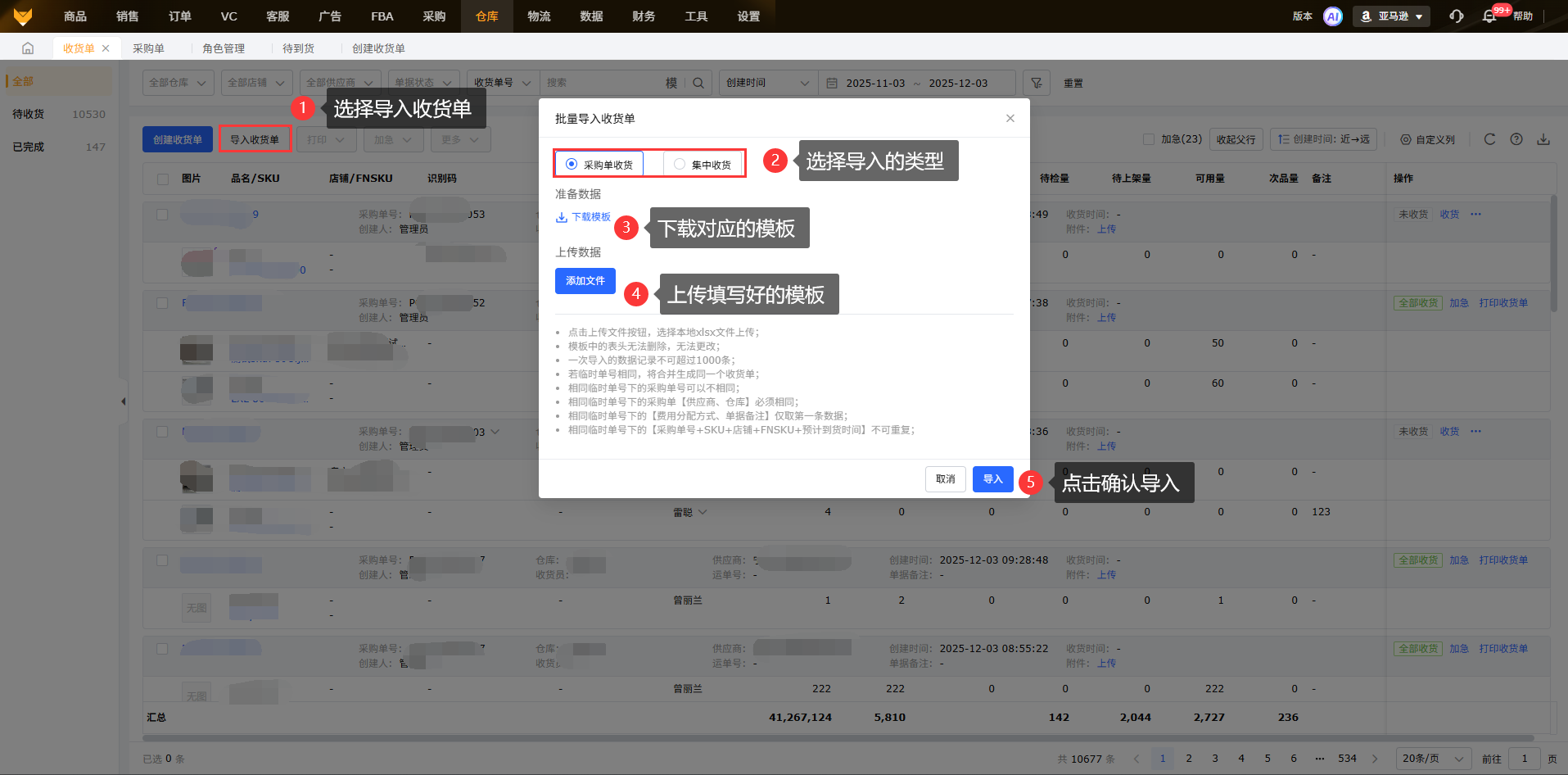
Task: Click the 模 fuzzy search toggle
Action: tap(671, 83)
